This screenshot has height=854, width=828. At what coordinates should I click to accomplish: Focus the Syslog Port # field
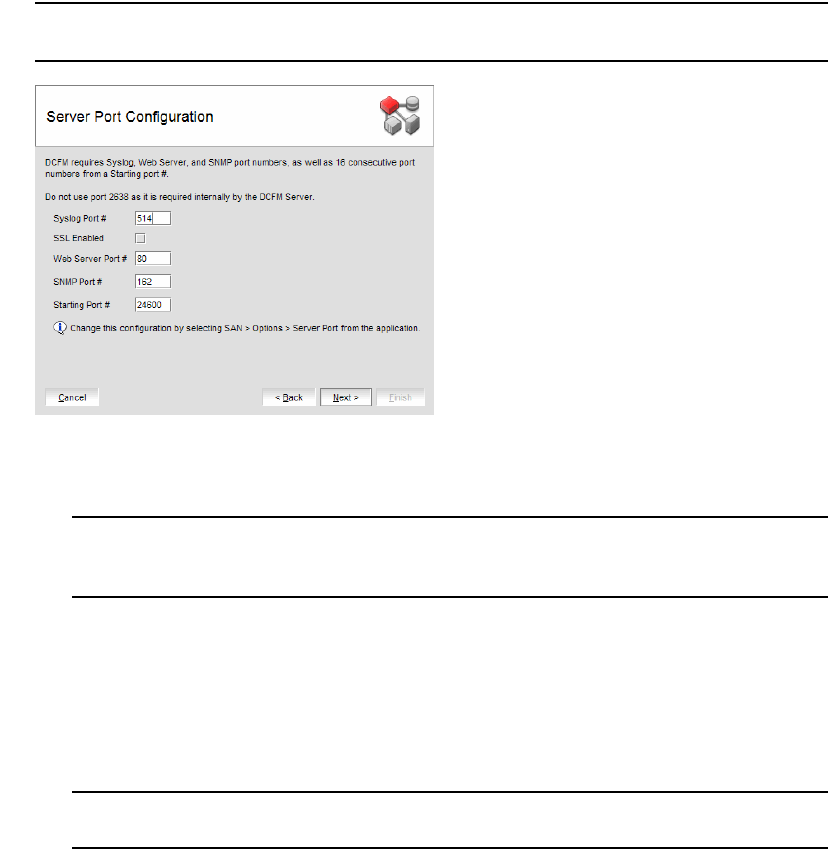[x=153, y=218]
